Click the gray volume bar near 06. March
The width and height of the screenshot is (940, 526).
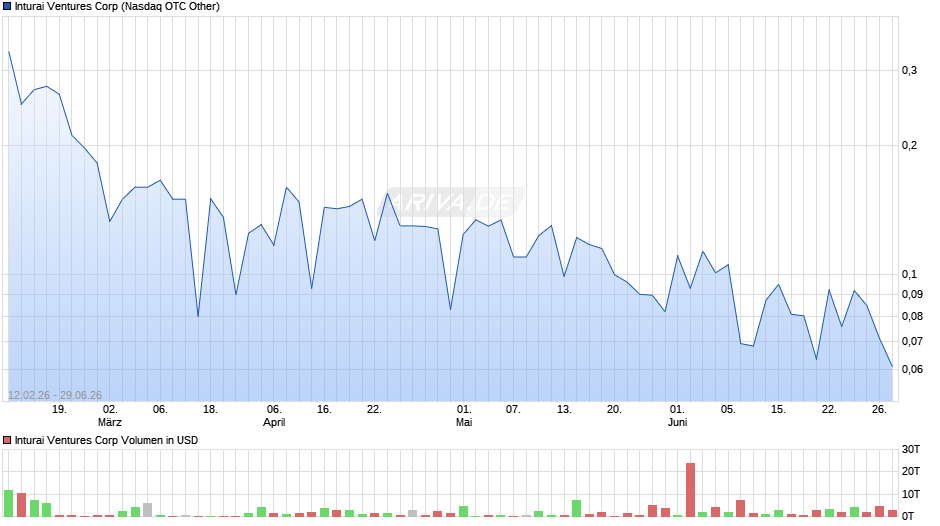(147, 510)
